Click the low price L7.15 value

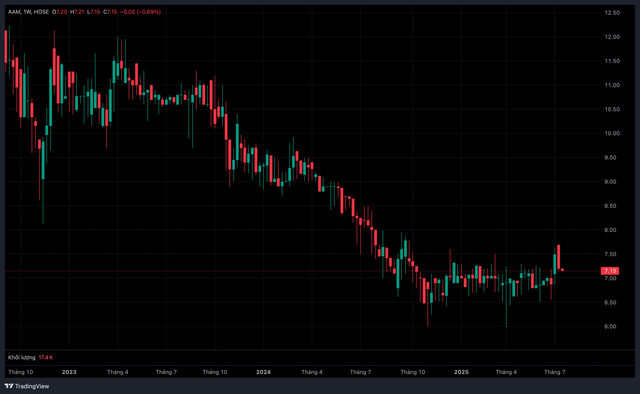click(93, 12)
